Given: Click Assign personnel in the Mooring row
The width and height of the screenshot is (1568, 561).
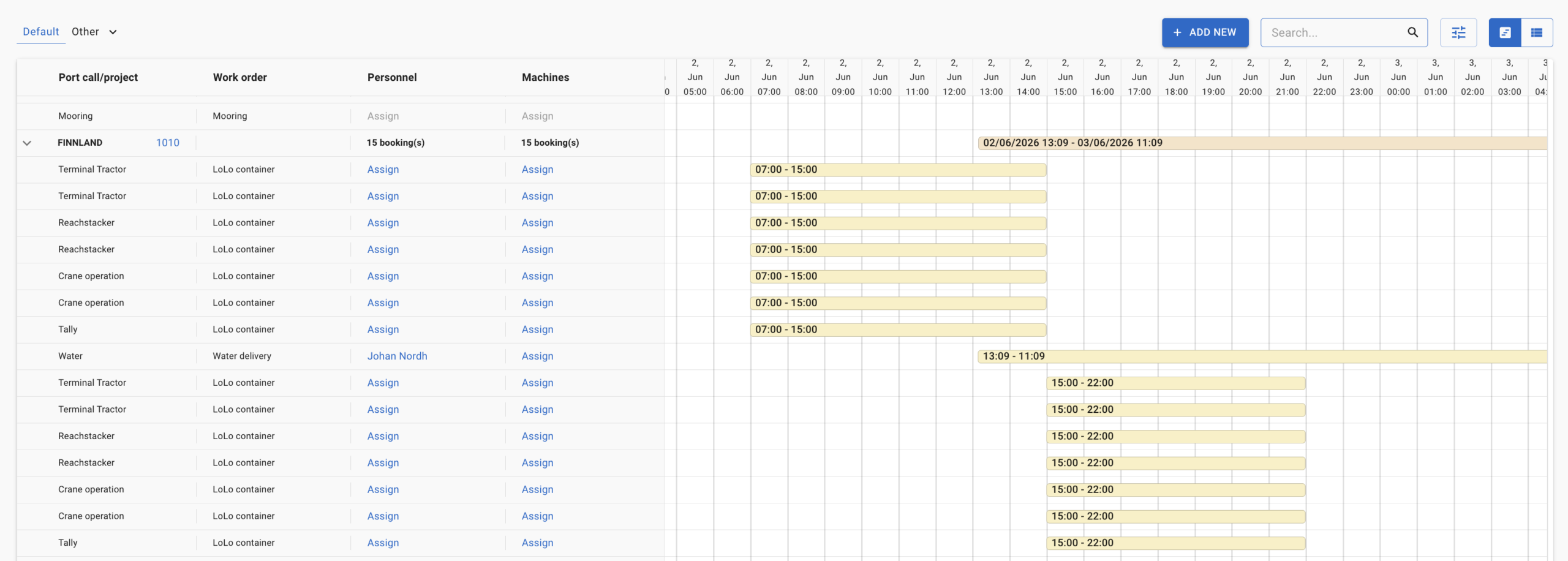Looking at the screenshot, I should [x=383, y=116].
